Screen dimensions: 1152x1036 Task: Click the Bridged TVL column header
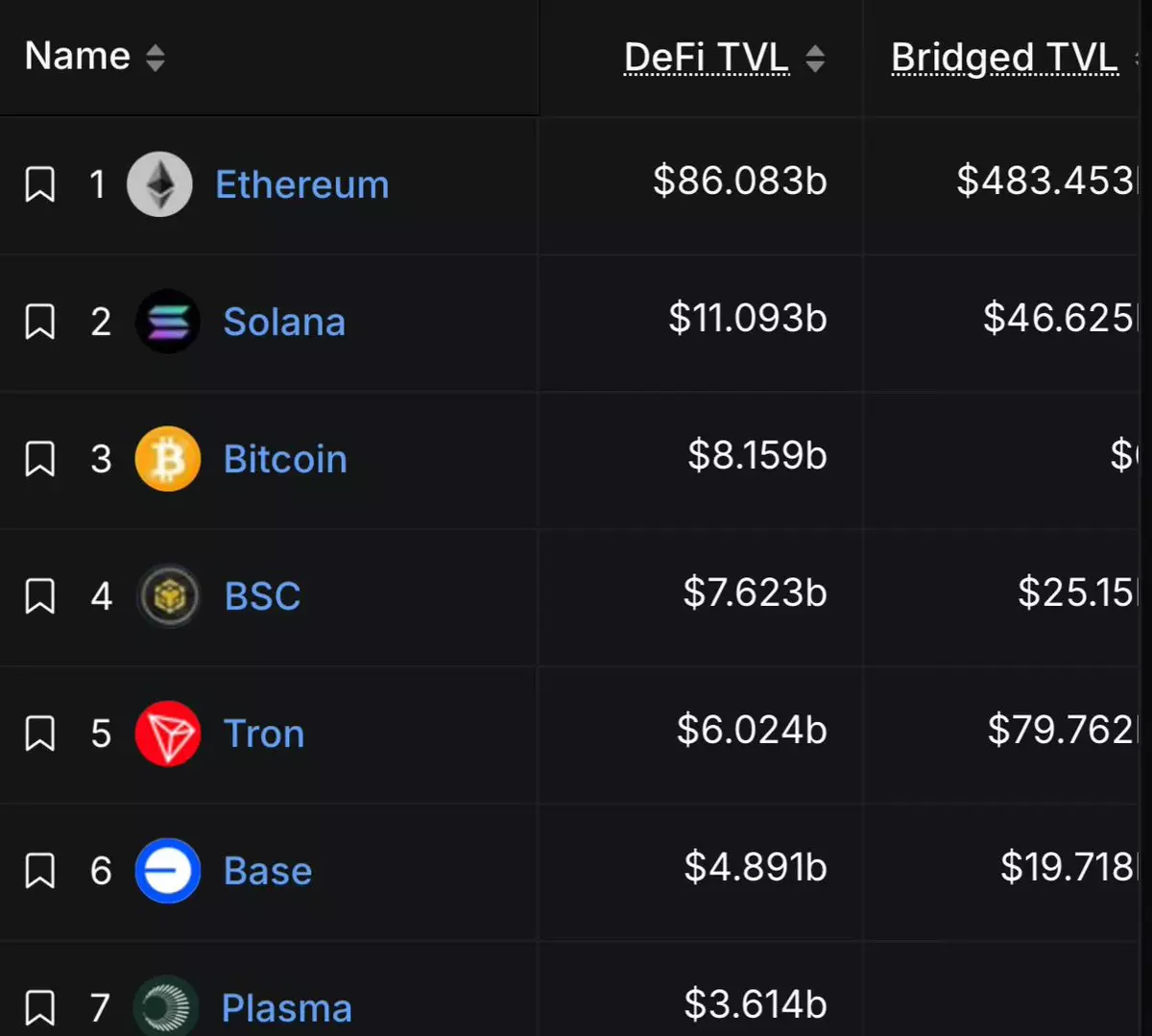tap(1004, 58)
